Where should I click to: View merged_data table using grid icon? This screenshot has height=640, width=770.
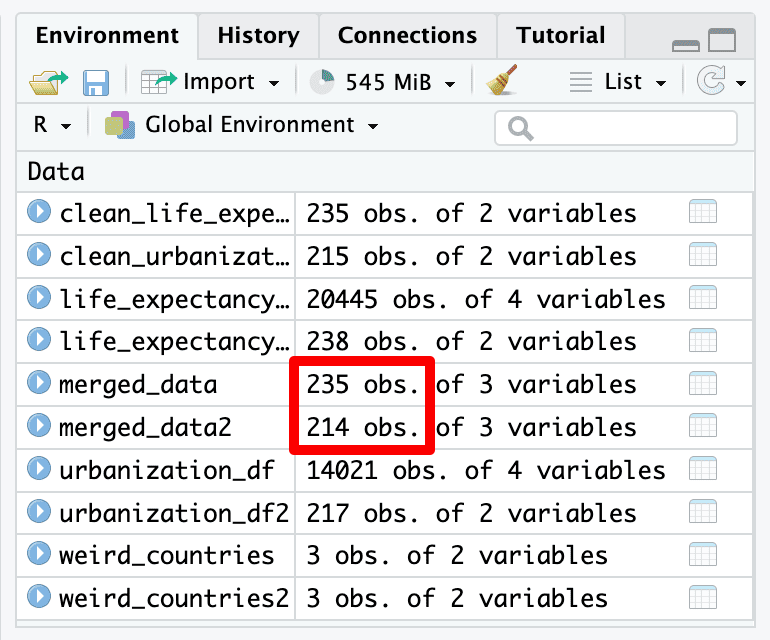(703, 384)
